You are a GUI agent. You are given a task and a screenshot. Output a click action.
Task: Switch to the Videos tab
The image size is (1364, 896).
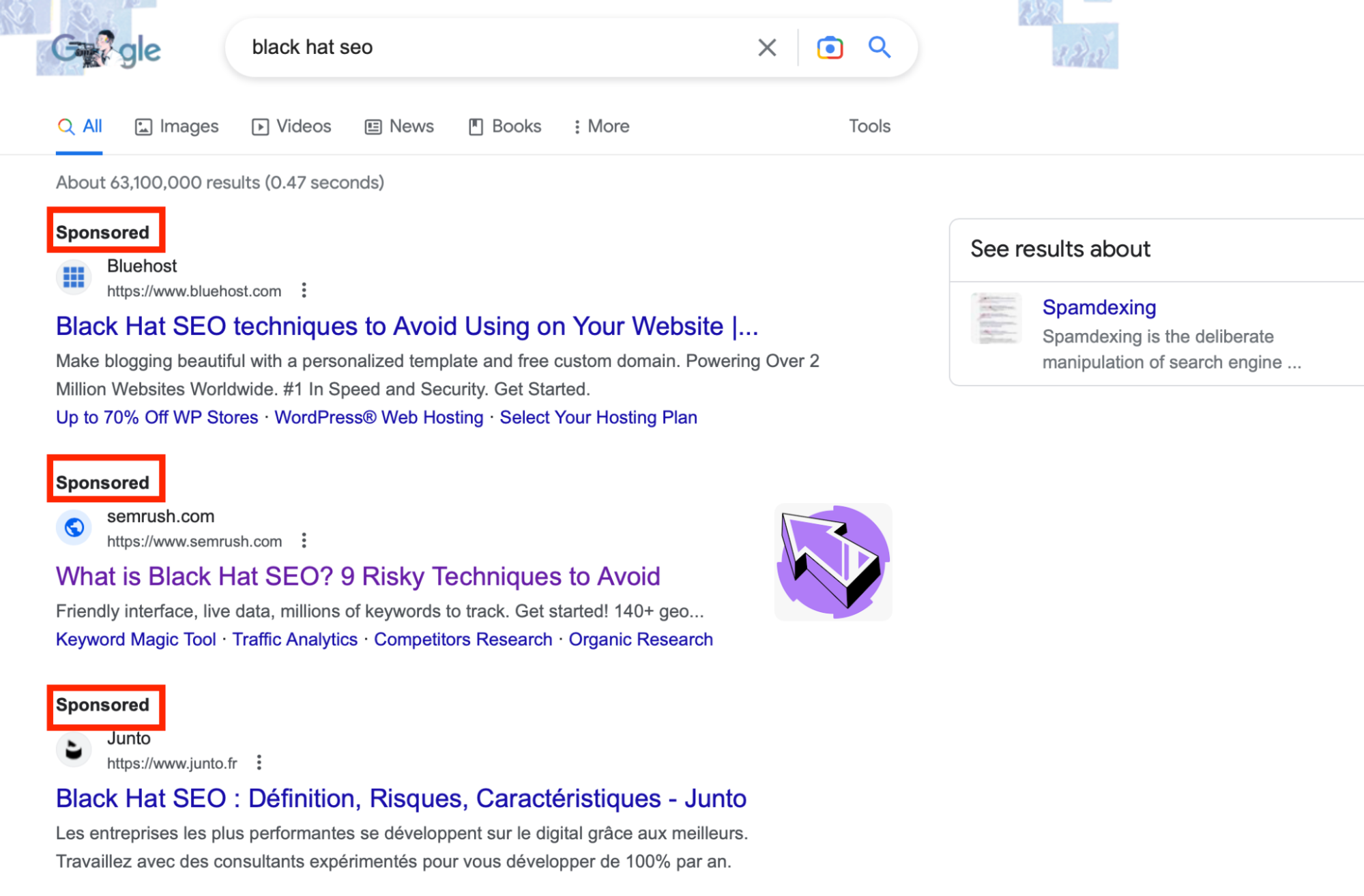point(291,127)
